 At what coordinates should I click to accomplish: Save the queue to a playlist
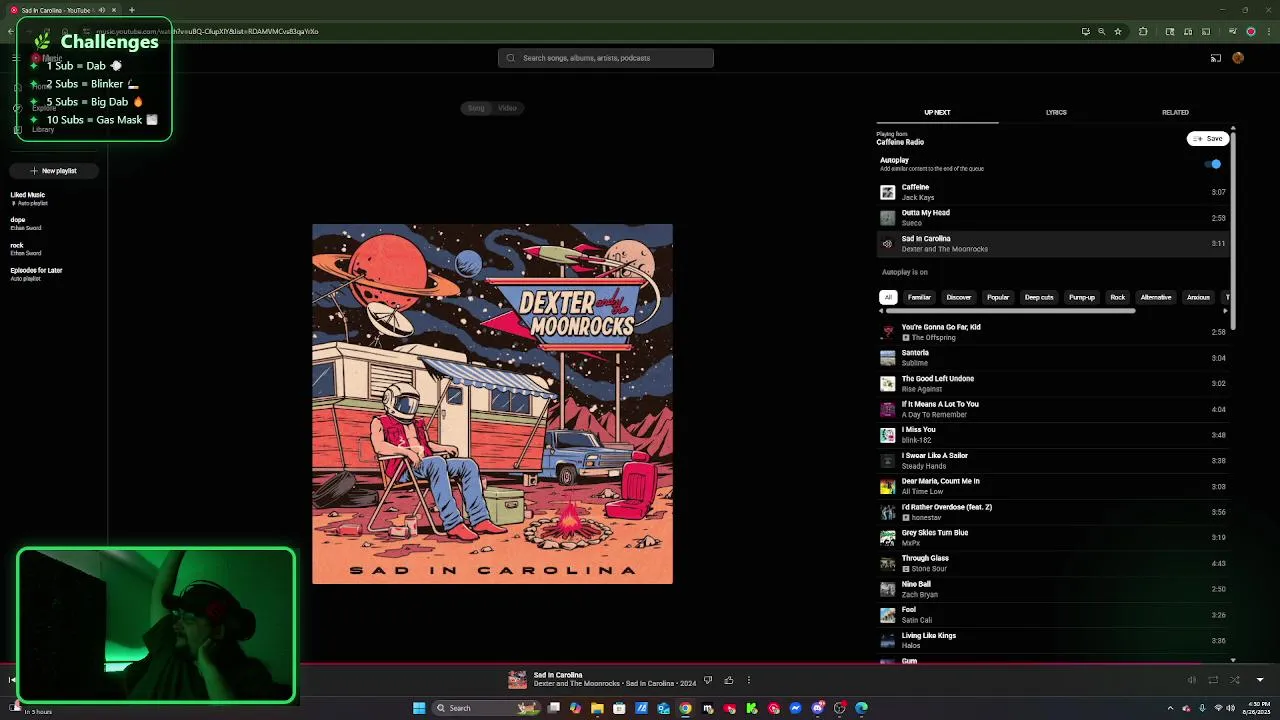click(x=1208, y=139)
